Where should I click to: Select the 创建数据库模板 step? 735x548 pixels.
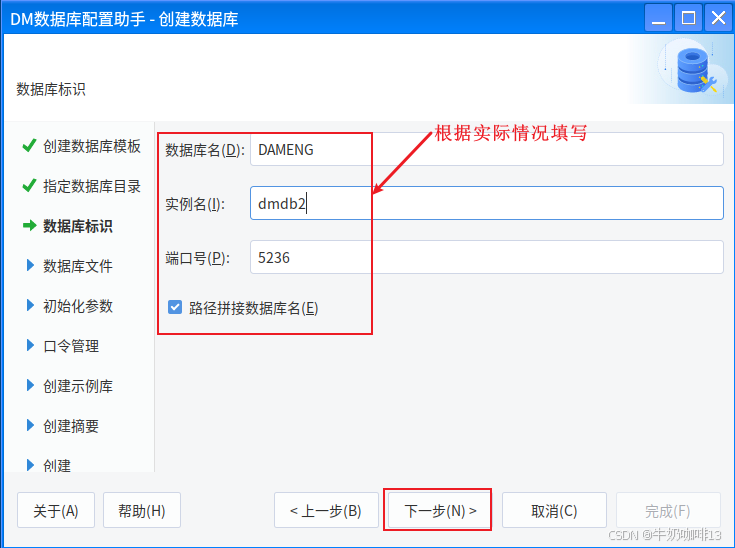click(92, 146)
